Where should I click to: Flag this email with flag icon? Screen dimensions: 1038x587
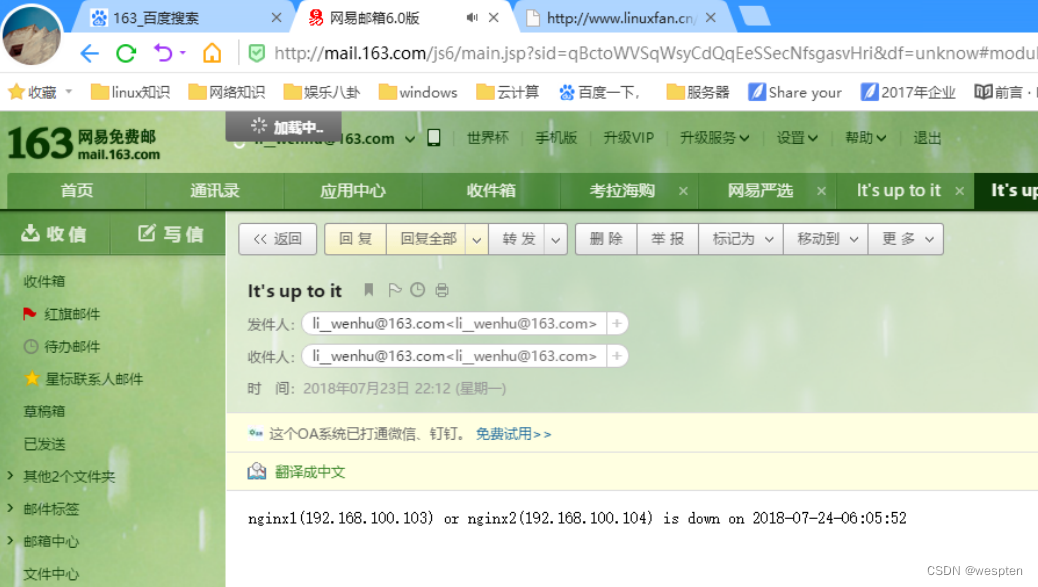(395, 290)
